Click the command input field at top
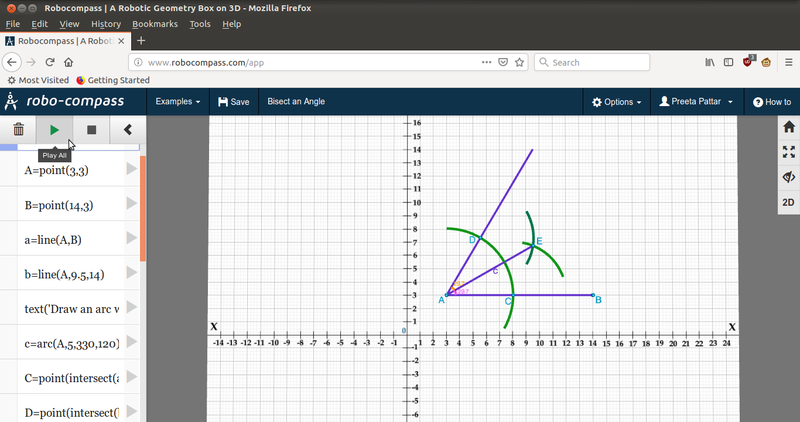800x422 pixels. (78, 147)
